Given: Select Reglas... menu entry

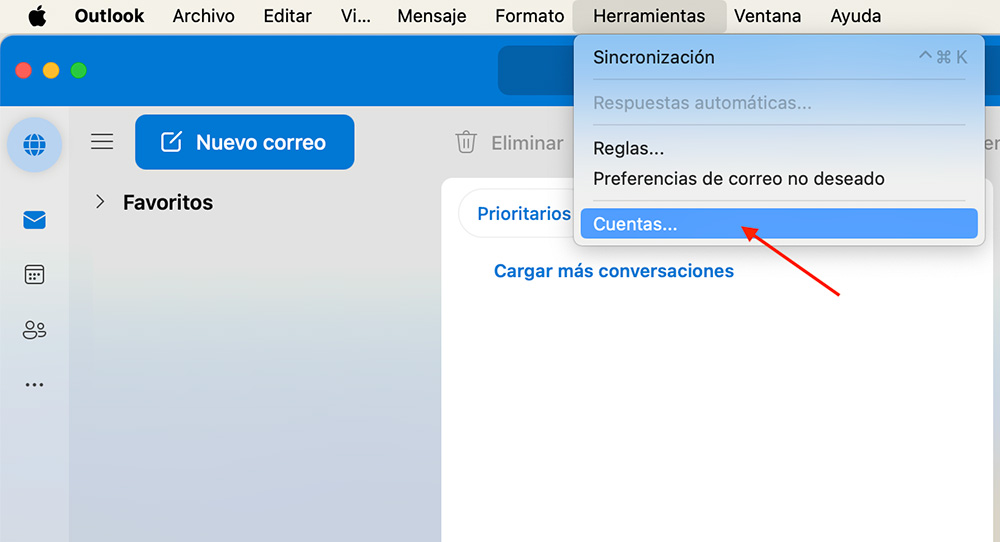Looking at the screenshot, I should [779, 149].
